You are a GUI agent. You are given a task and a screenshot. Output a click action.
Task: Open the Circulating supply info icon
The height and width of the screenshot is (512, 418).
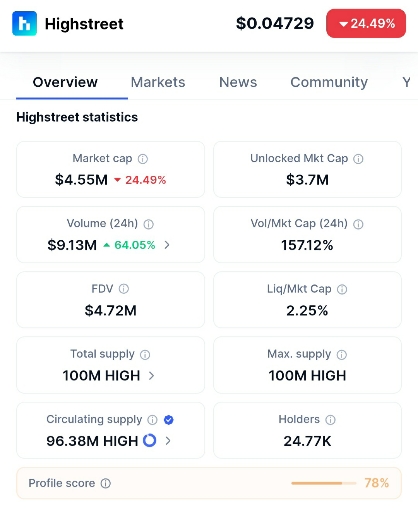pyautogui.click(x=152, y=420)
